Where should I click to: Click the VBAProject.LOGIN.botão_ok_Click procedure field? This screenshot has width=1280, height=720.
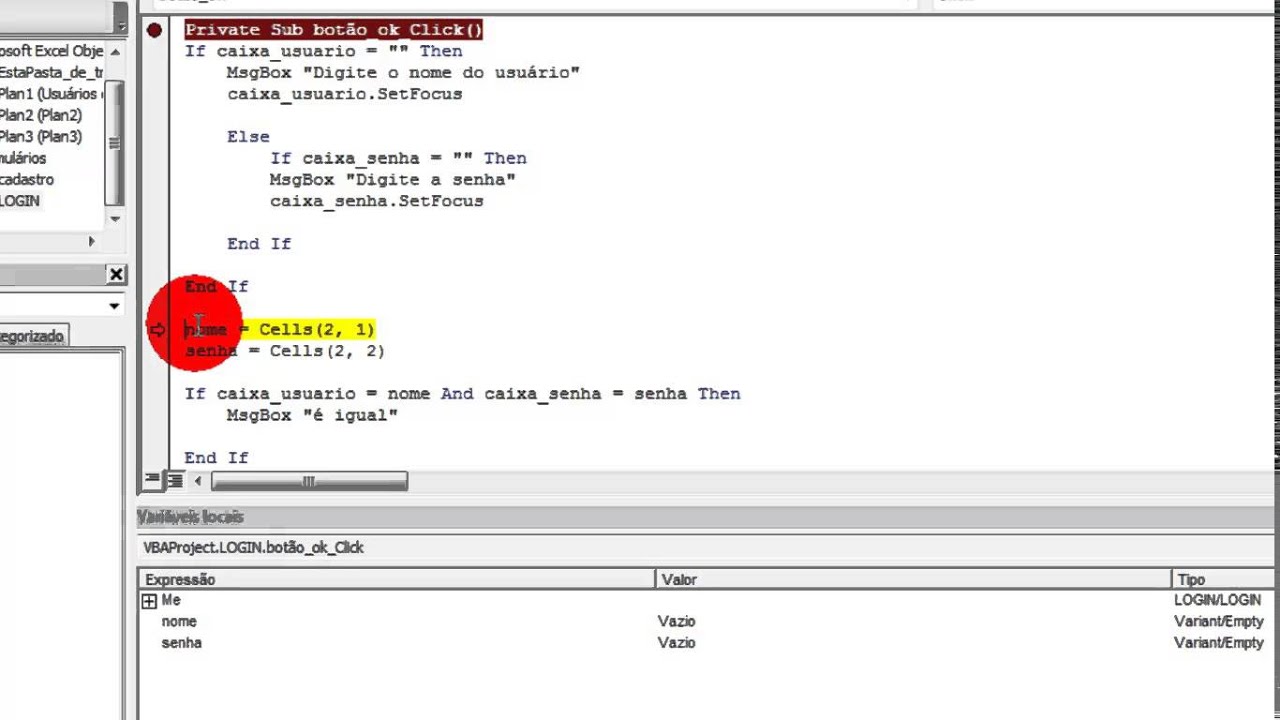click(x=708, y=548)
